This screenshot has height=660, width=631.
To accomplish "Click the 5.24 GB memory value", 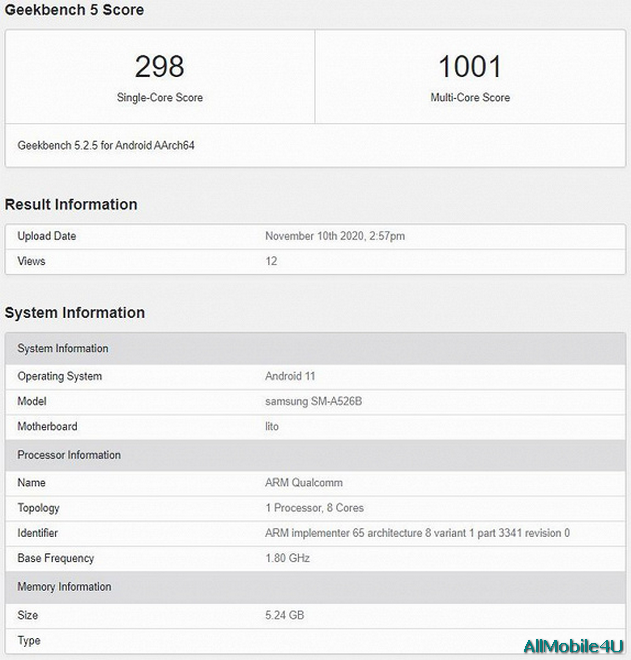I will [x=285, y=615].
